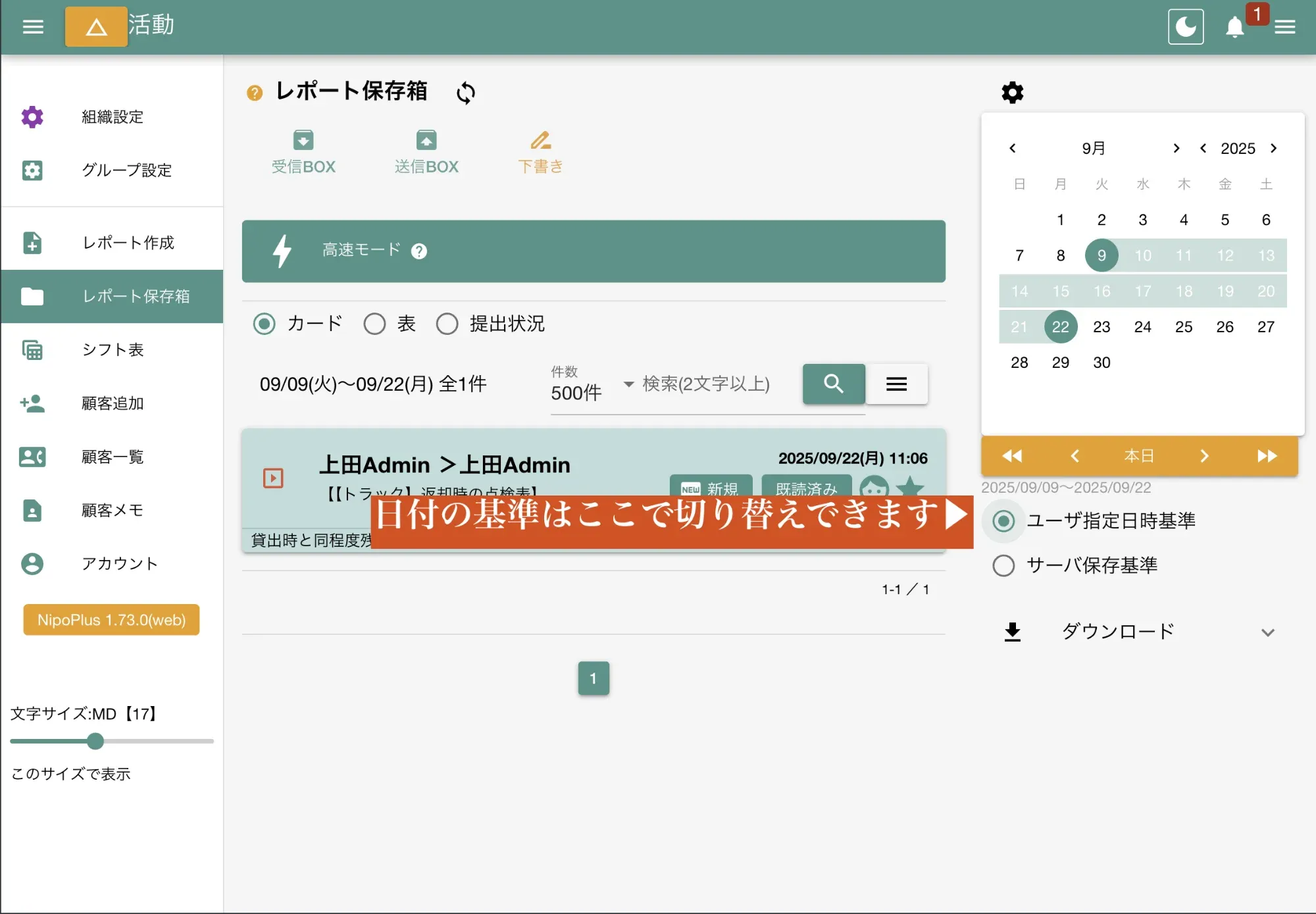The image size is (1316, 914).
Task: Open 顧客一覧 from the sidebar
Action: [112, 457]
